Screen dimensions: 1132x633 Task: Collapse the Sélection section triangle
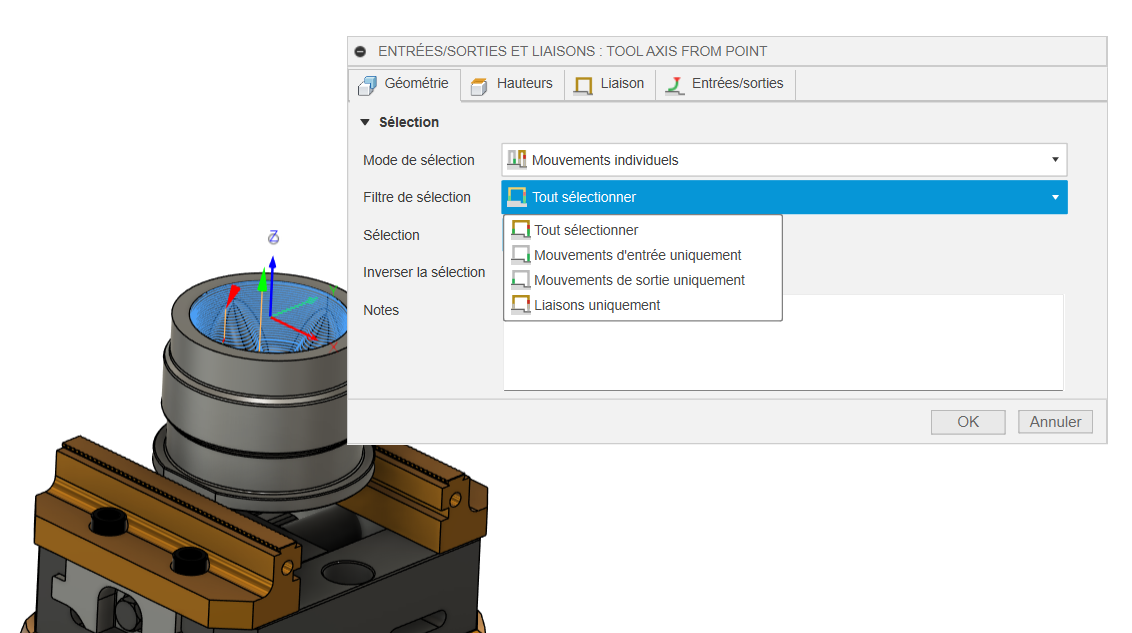click(x=365, y=122)
